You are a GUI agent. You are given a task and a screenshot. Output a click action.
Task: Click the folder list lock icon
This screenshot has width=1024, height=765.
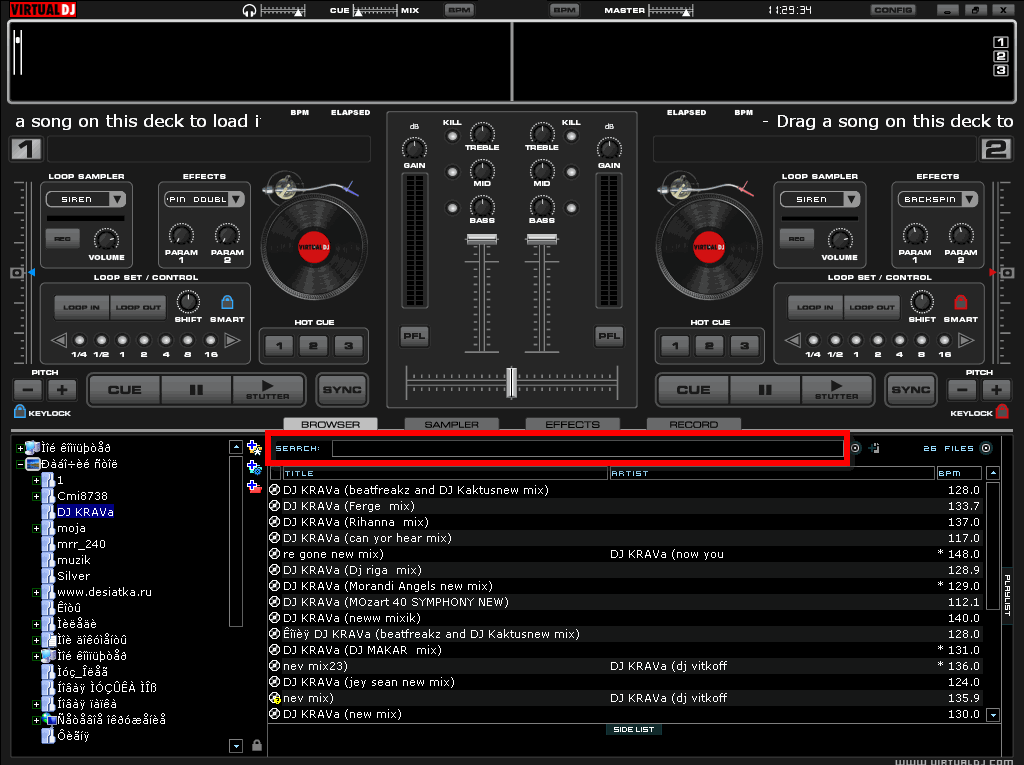click(x=257, y=745)
